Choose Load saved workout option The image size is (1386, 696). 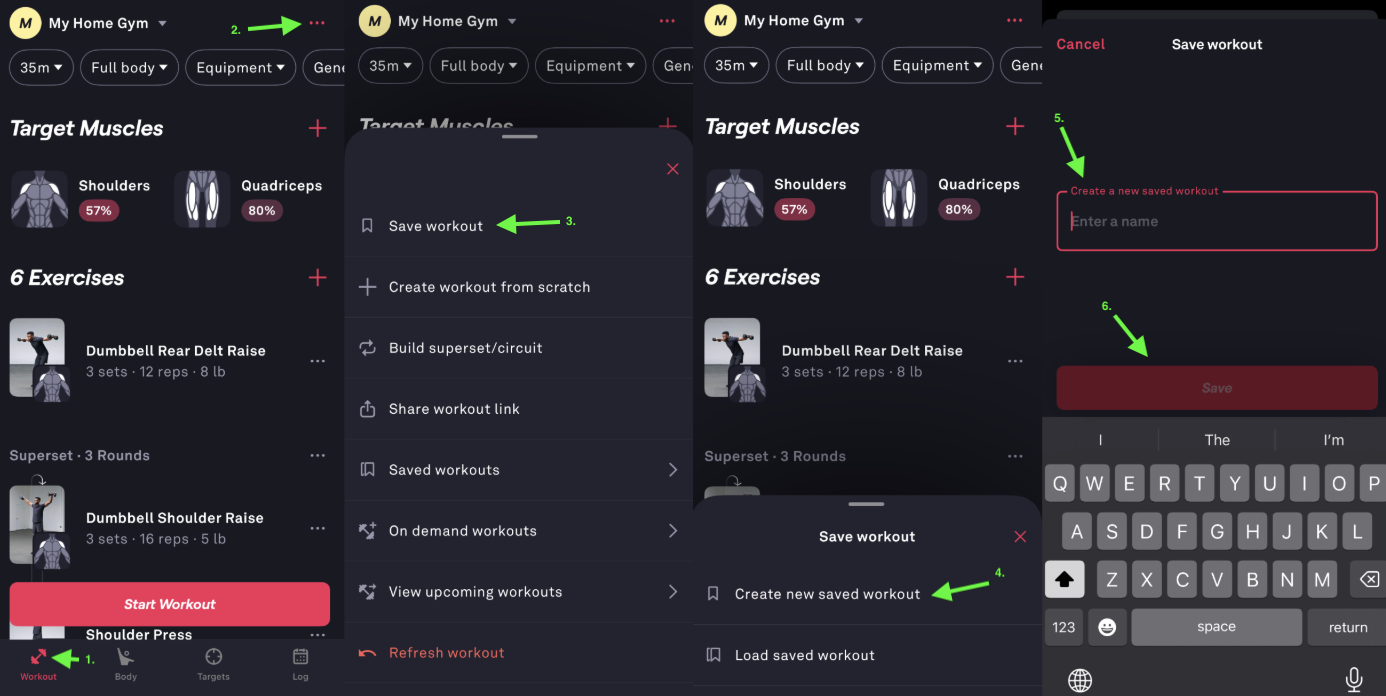pos(804,655)
